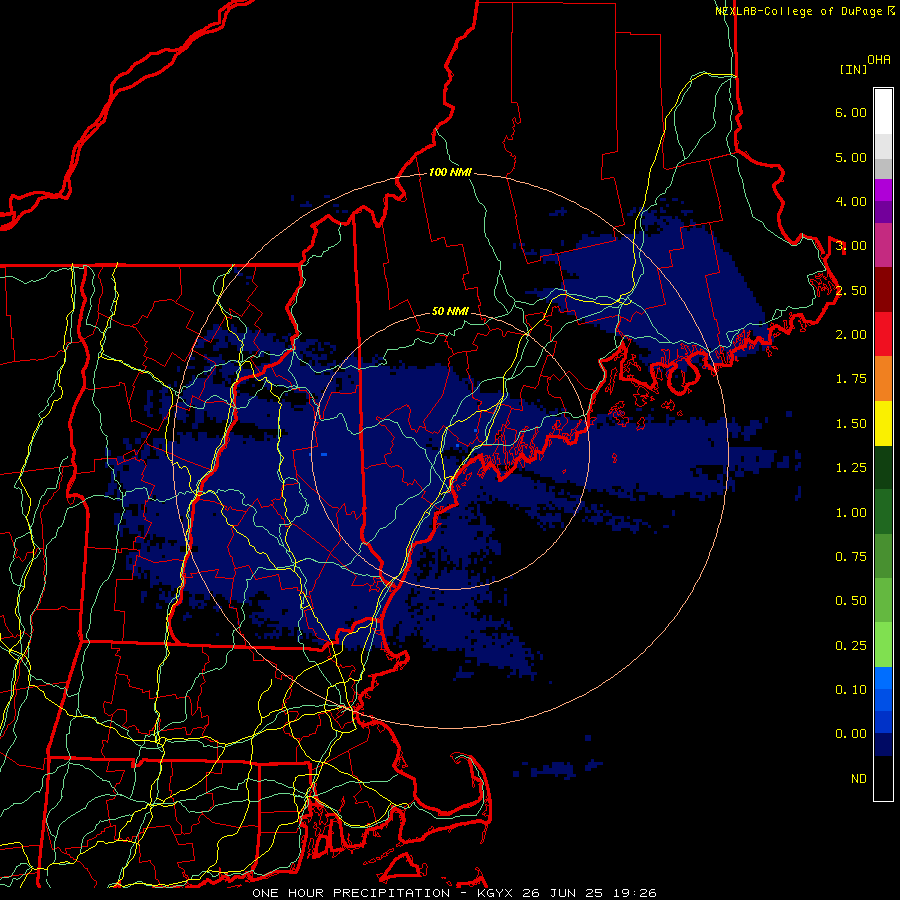Select the 0.75 legend value
This screenshot has width=900, height=900.
pyautogui.click(x=851, y=557)
